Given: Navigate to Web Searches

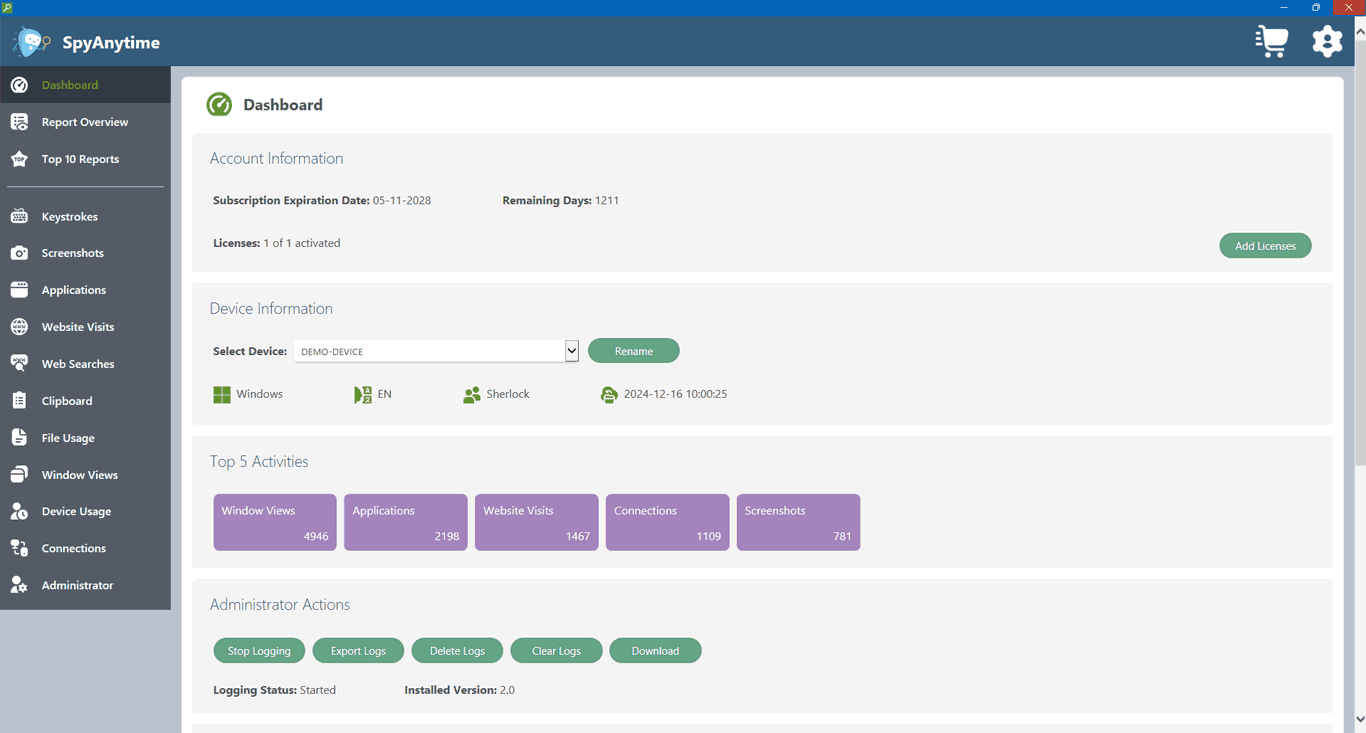Looking at the screenshot, I should (x=85, y=364).
